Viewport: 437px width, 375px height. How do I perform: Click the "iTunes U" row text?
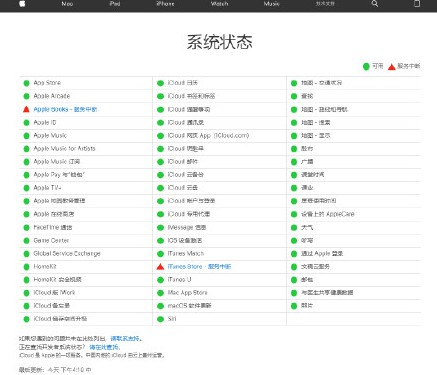point(179,279)
